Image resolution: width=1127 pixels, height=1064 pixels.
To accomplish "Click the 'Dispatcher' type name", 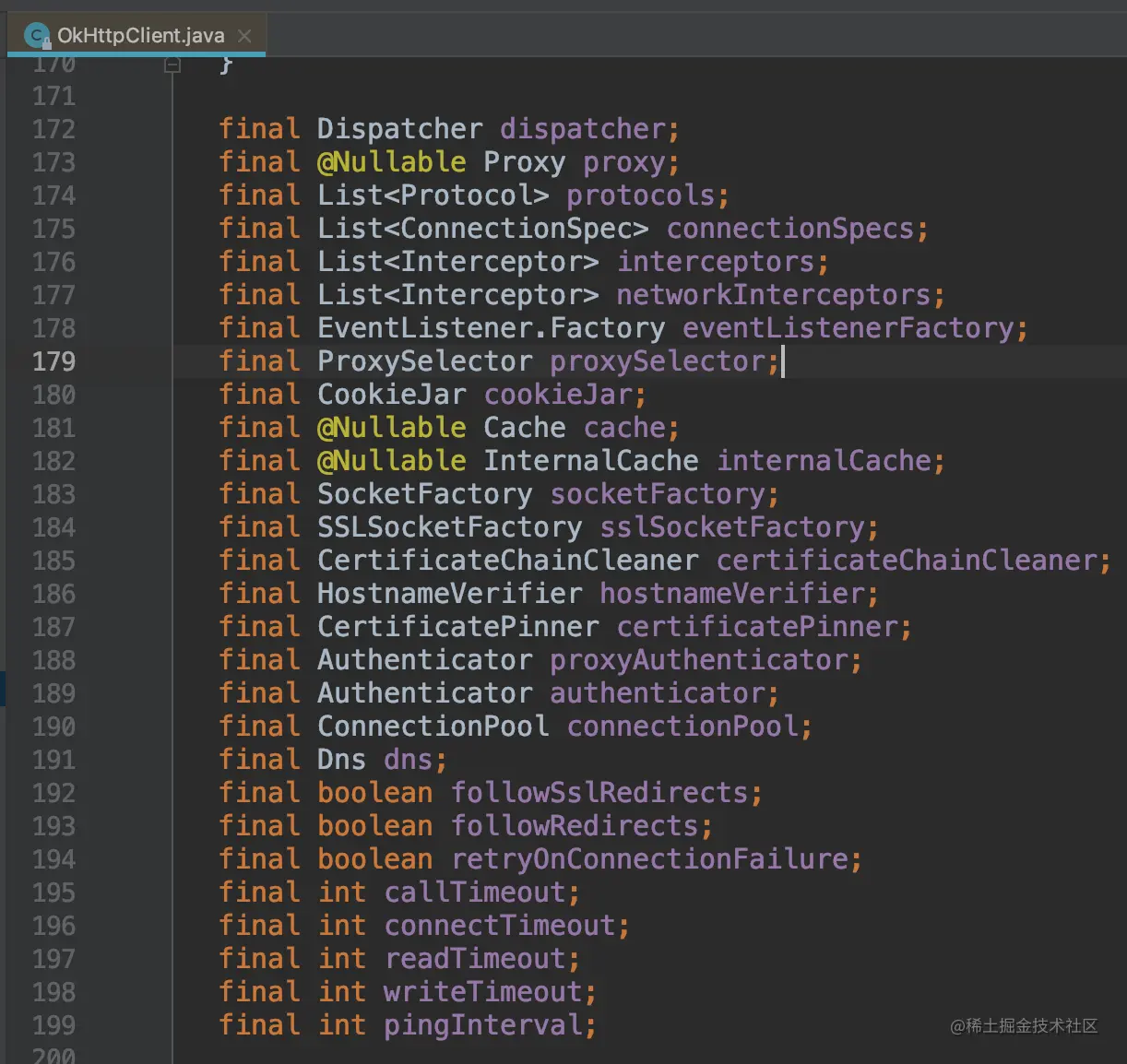I will [x=400, y=129].
